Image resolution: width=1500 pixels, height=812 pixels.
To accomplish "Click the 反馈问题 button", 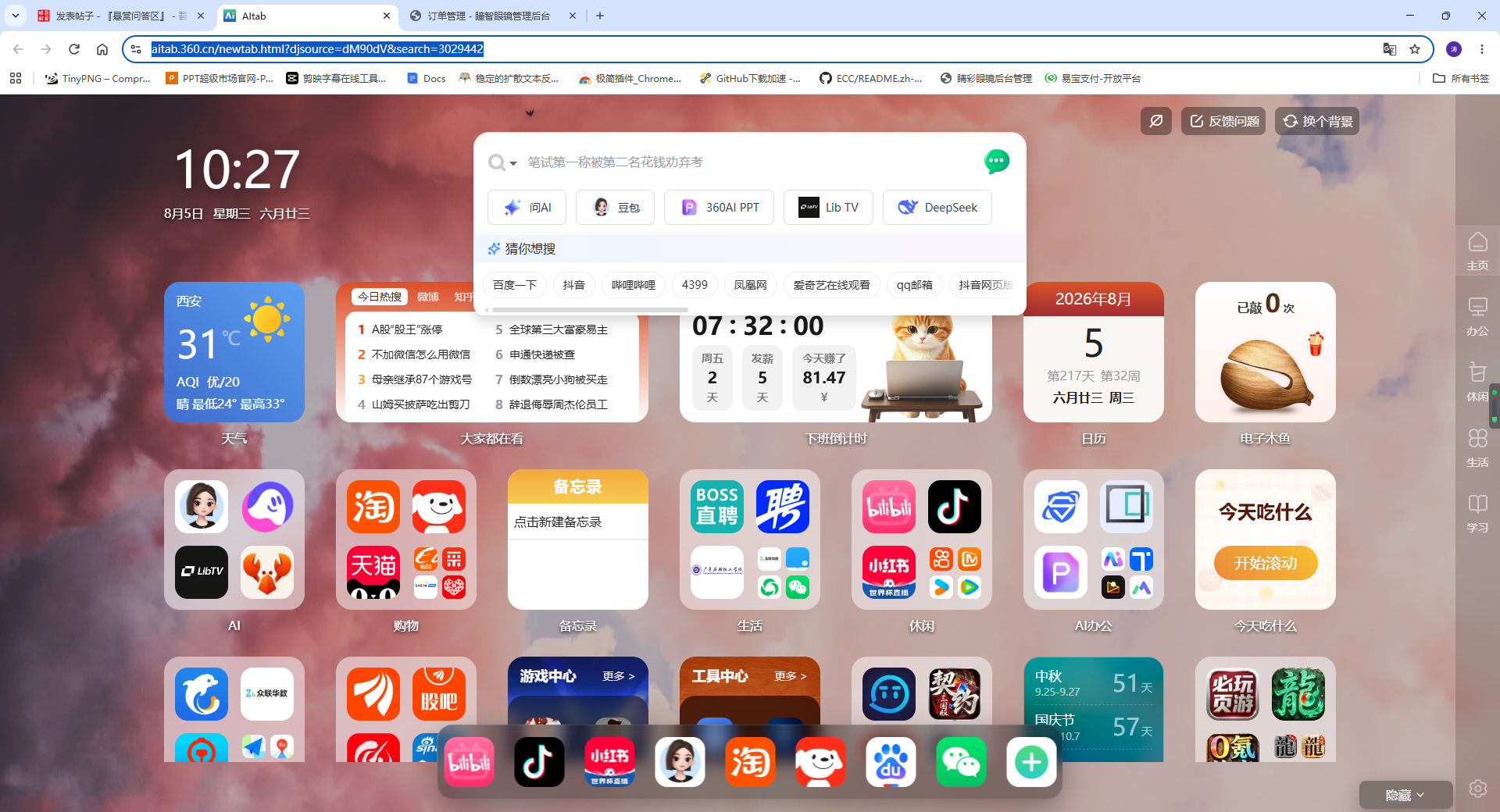I will [1223, 121].
